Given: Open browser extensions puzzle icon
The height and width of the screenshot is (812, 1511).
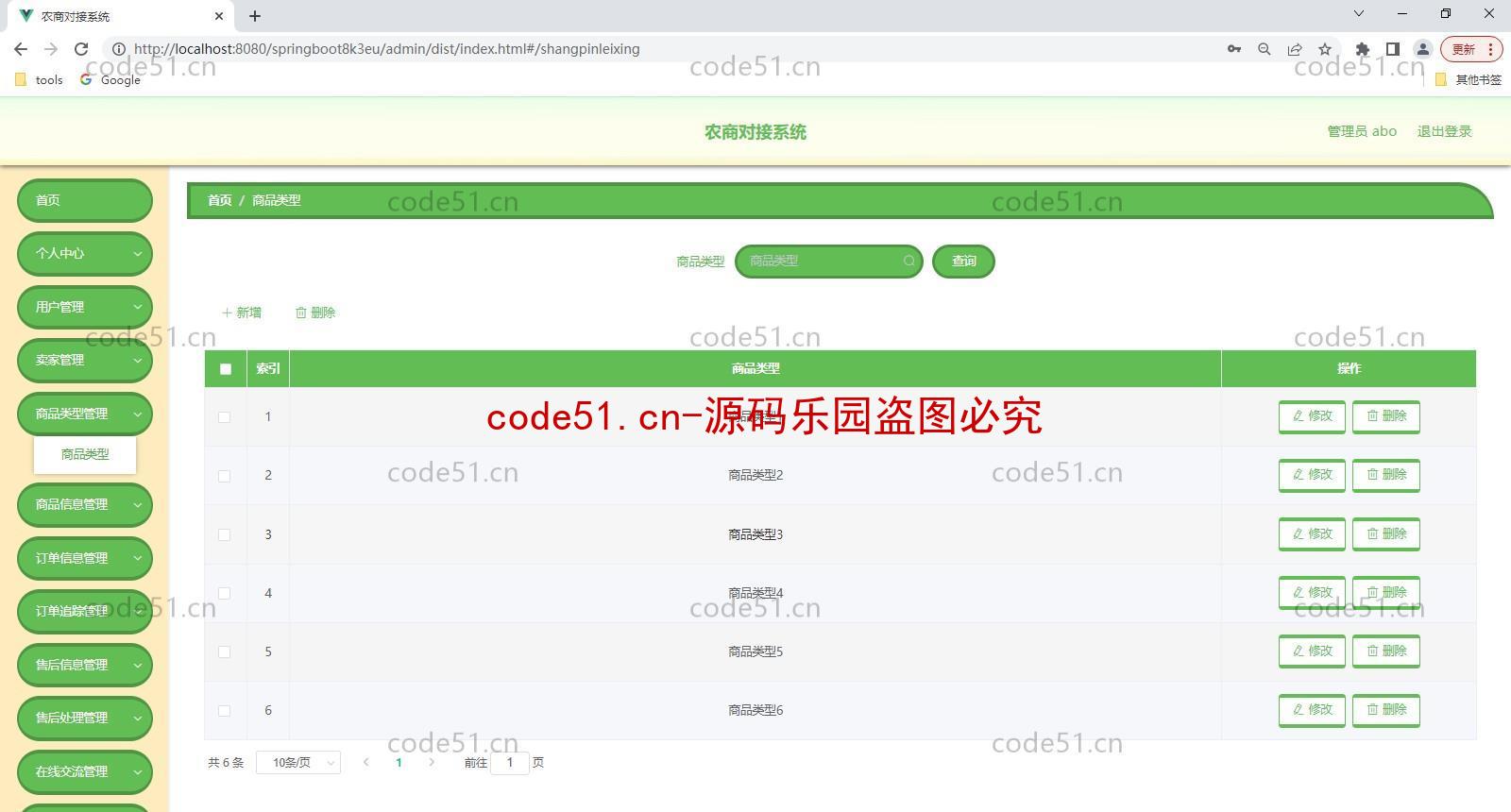Looking at the screenshot, I should pyautogui.click(x=1362, y=49).
